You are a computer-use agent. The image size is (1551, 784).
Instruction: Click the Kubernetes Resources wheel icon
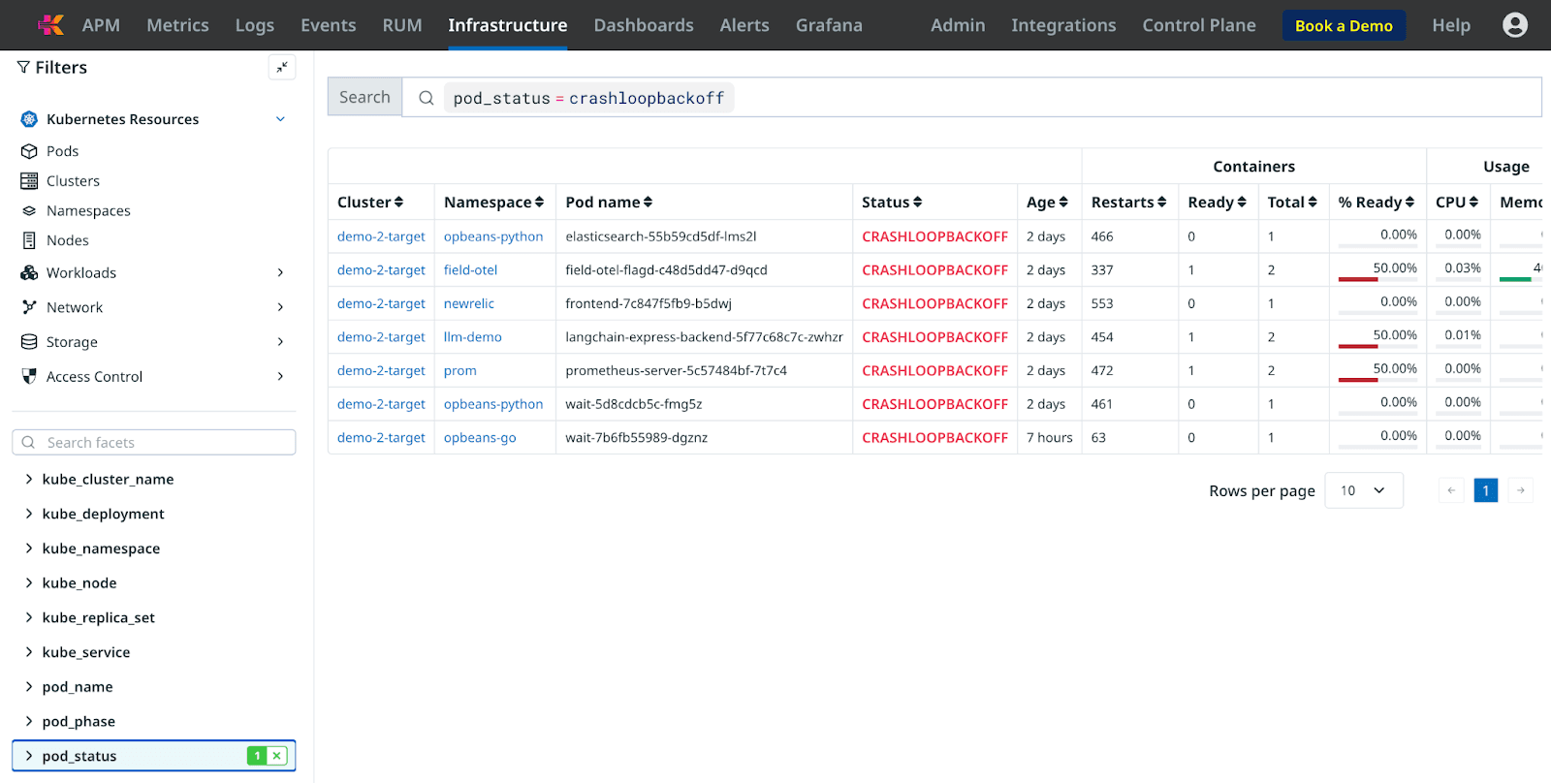(29, 119)
